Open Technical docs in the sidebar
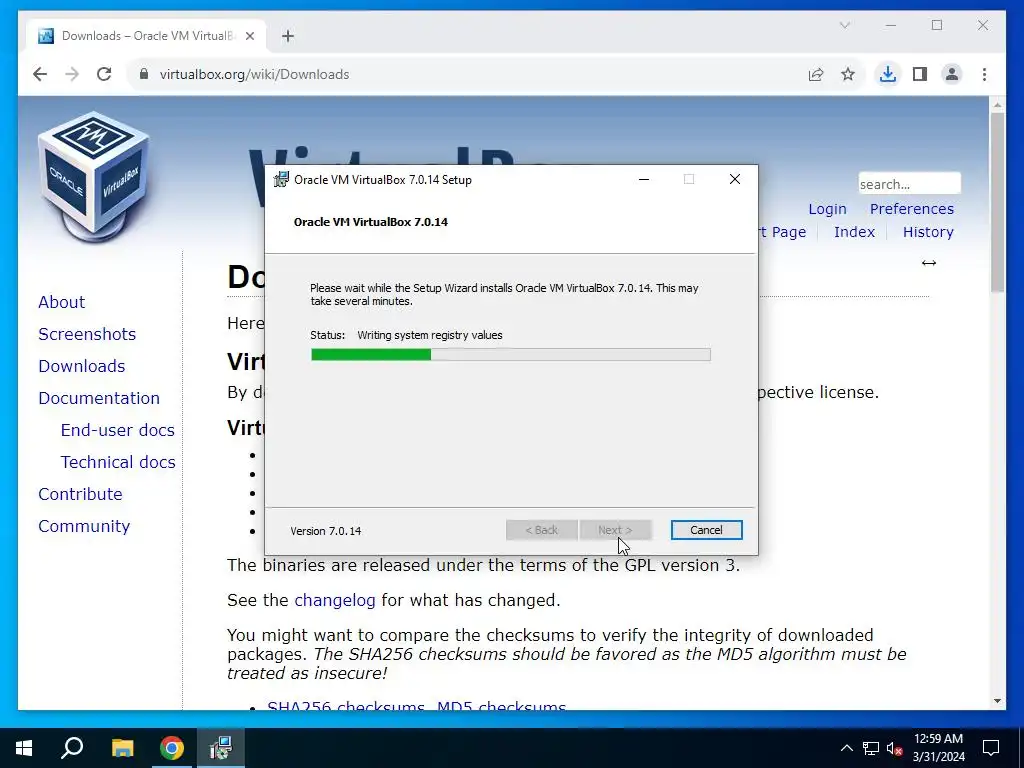Screen dimensions: 1024x768 pyautogui.click(x=118, y=462)
